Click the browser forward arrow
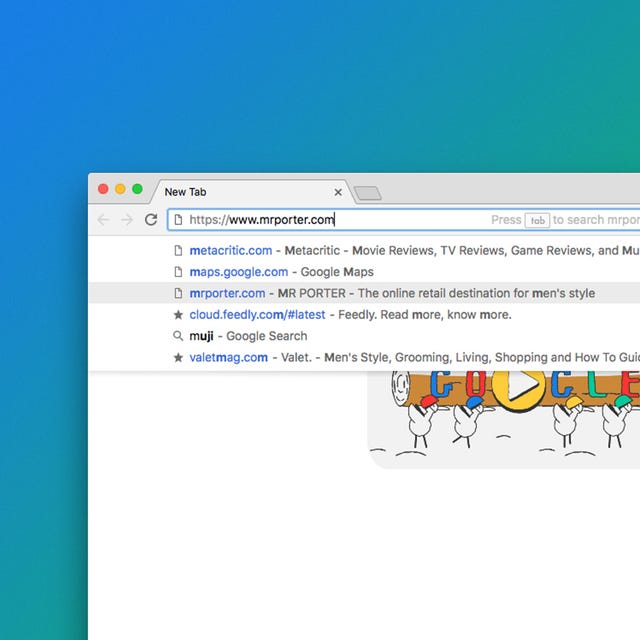 127,220
